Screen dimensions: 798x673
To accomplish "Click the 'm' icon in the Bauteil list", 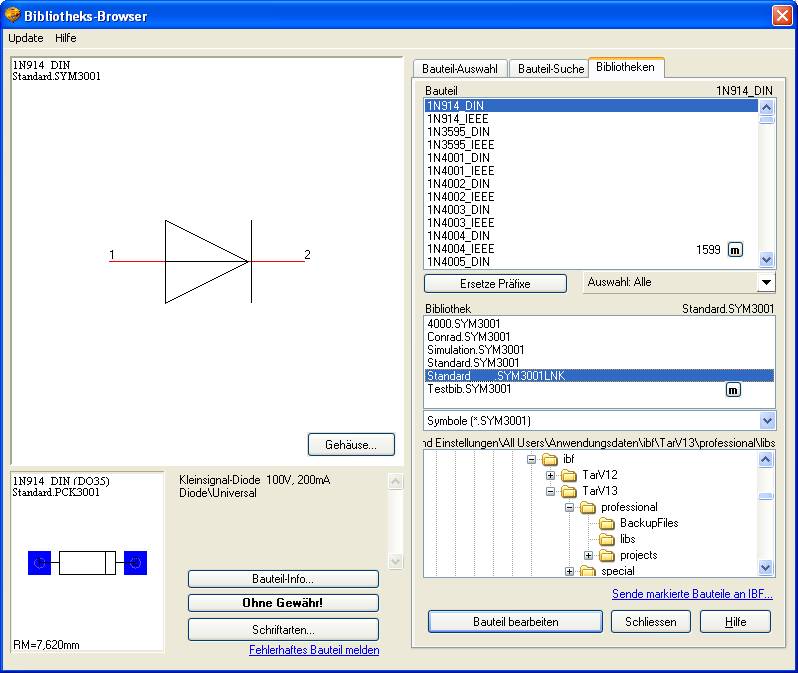I will [x=734, y=250].
